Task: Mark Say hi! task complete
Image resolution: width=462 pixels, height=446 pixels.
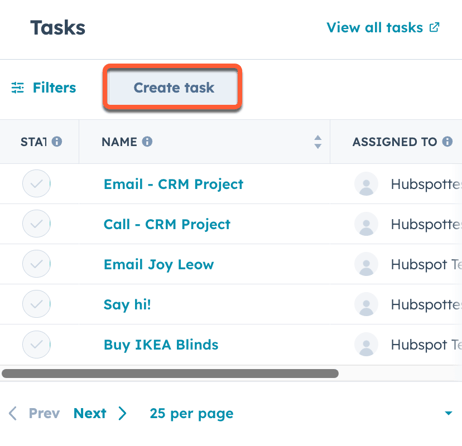Action: point(37,304)
